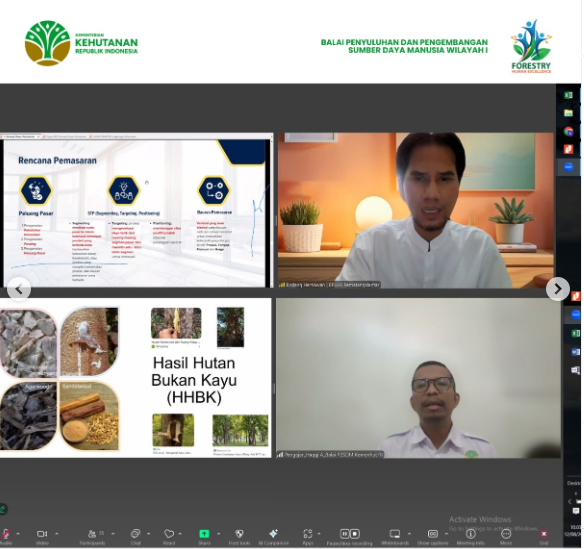Open Whiteboards from the toolbar

(x=395, y=537)
